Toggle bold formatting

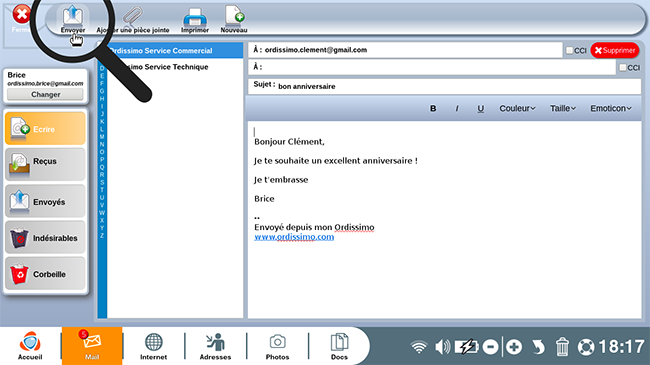coord(433,108)
